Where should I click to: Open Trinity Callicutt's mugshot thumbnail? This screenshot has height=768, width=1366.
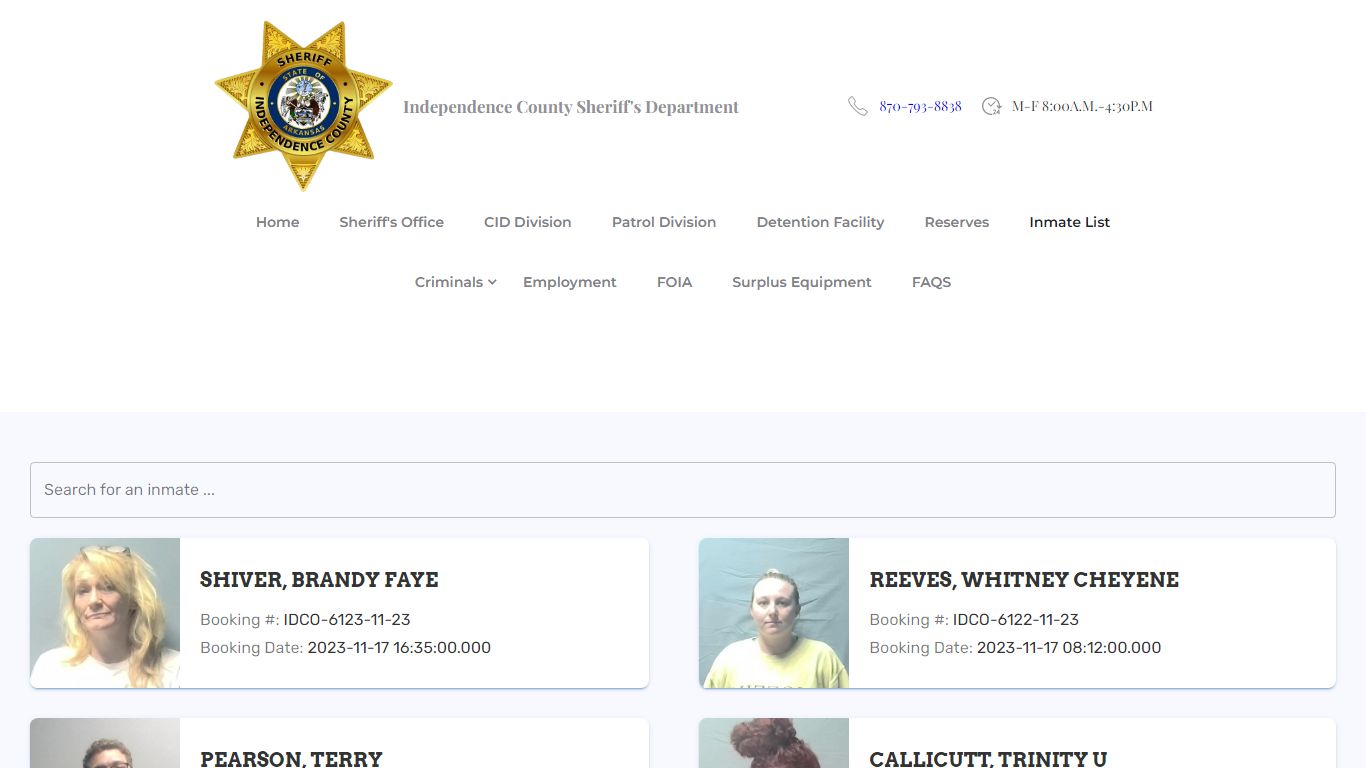(774, 743)
